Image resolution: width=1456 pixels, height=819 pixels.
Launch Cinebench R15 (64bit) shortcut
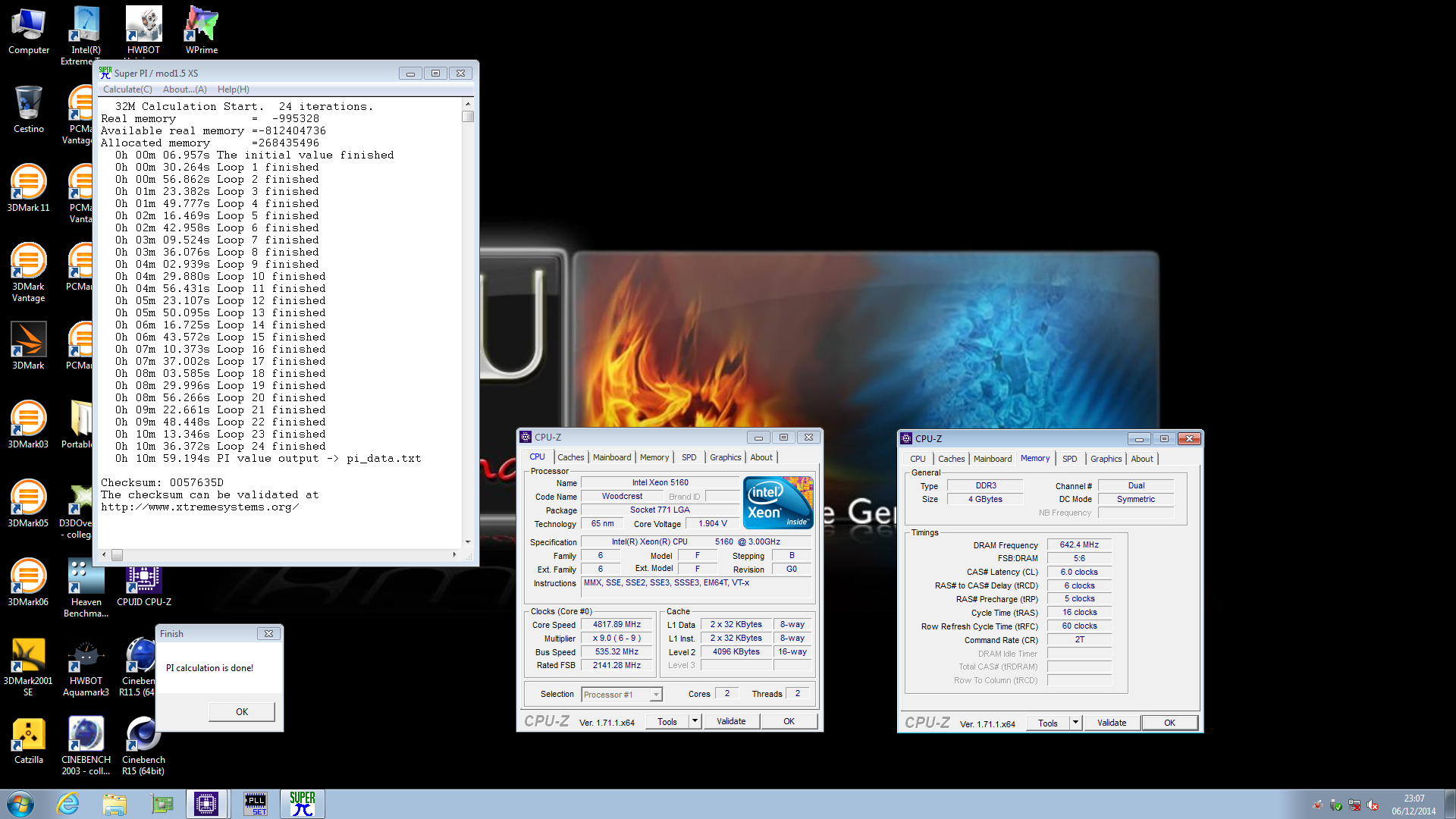[143, 746]
